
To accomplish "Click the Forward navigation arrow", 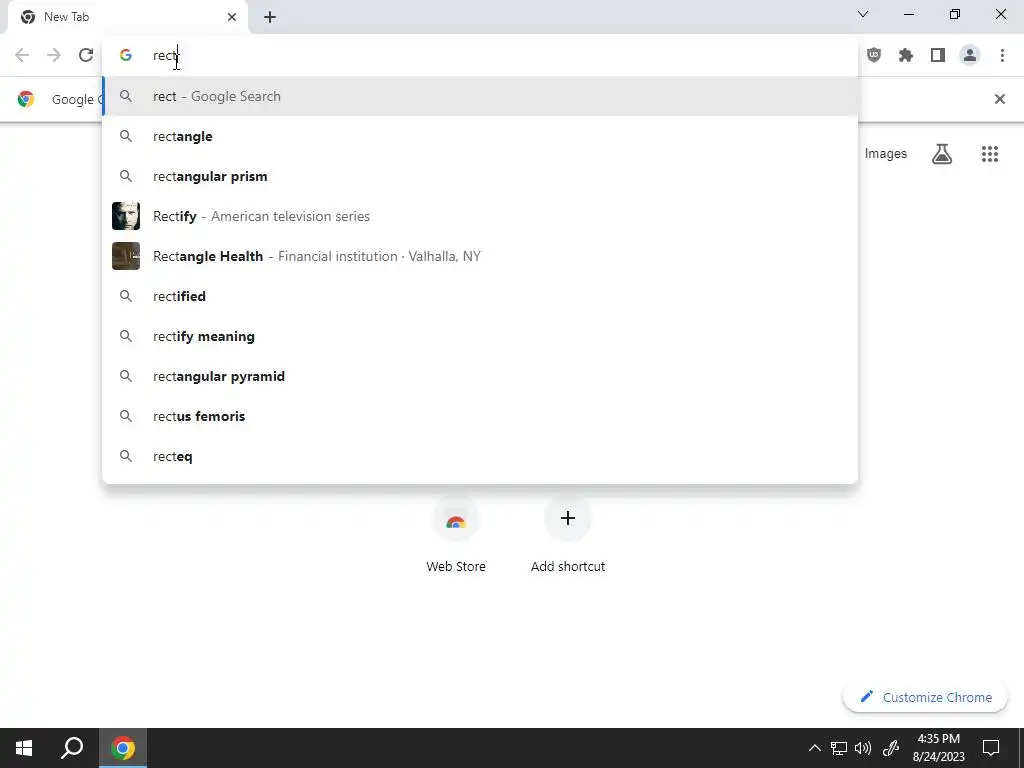I will click(x=54, y=55).
